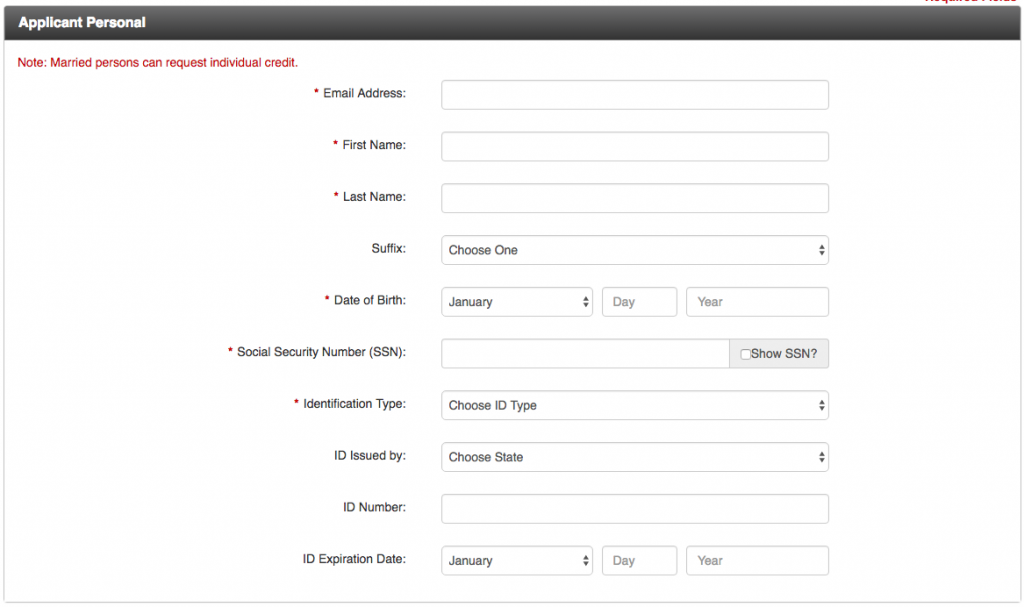
Task: Click inside the Last Name field
Action: (x=635, y=198)
